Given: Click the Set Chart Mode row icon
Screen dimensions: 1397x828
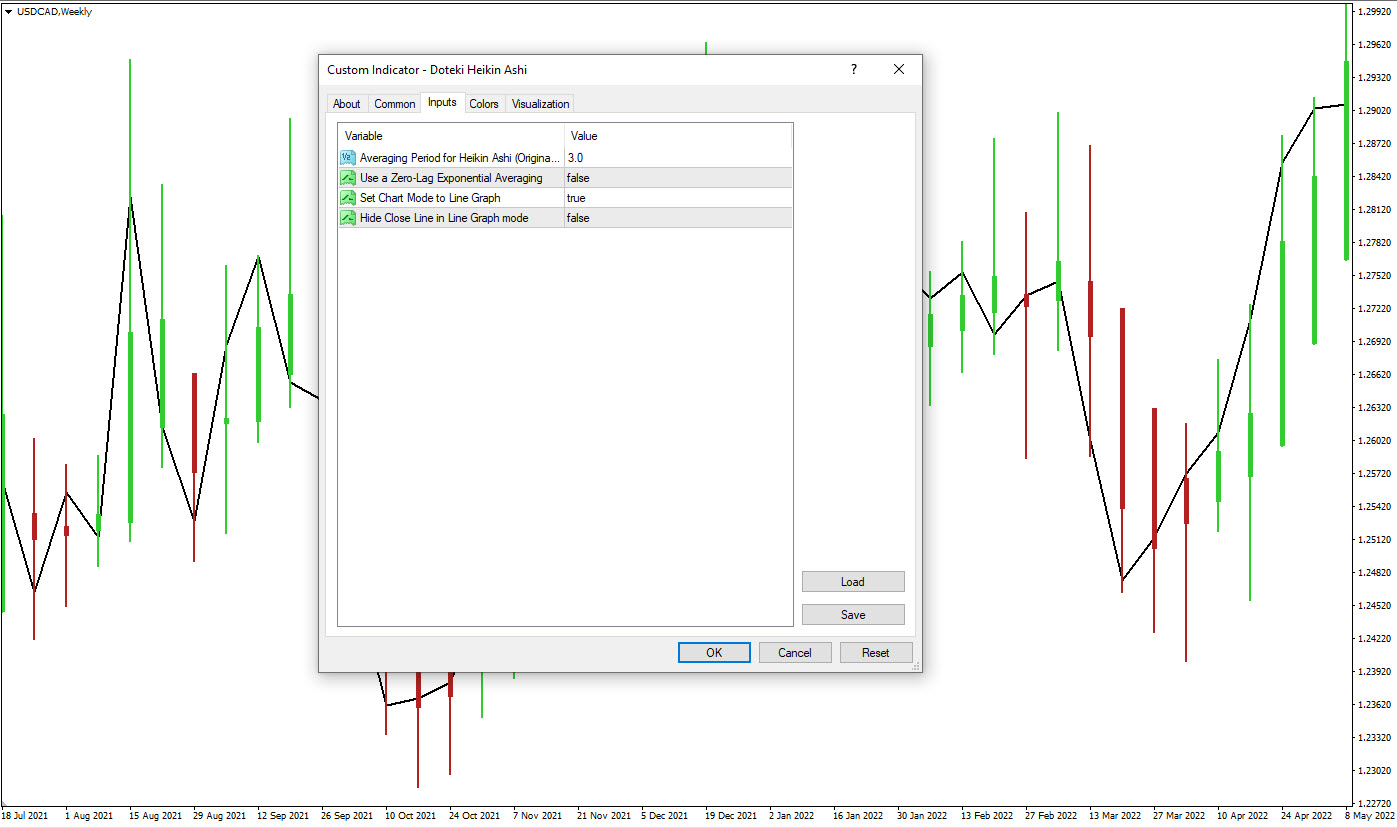Looking at the screenshot, I should 348,198.
